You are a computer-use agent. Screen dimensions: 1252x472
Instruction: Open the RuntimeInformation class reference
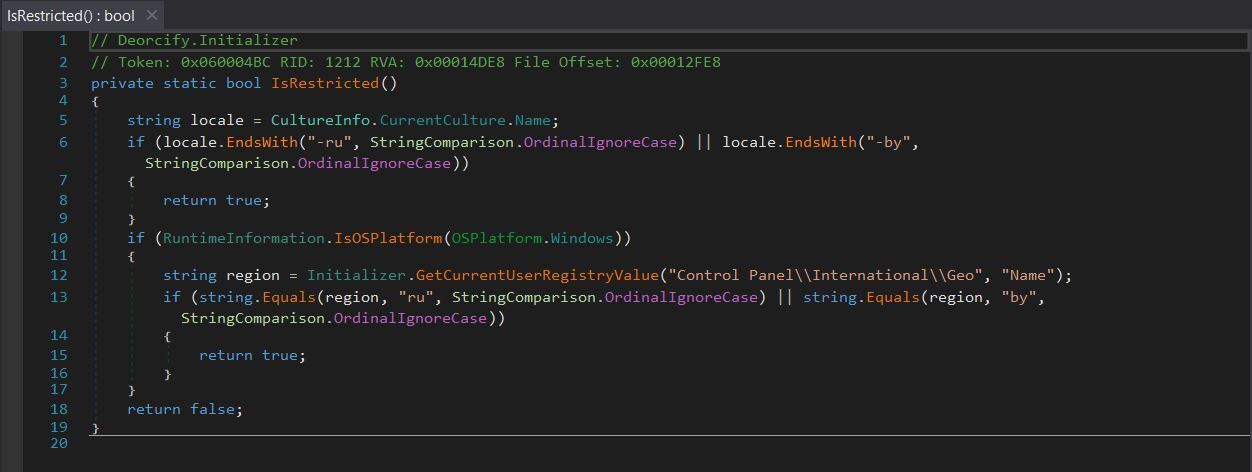[x=243, y=238]
